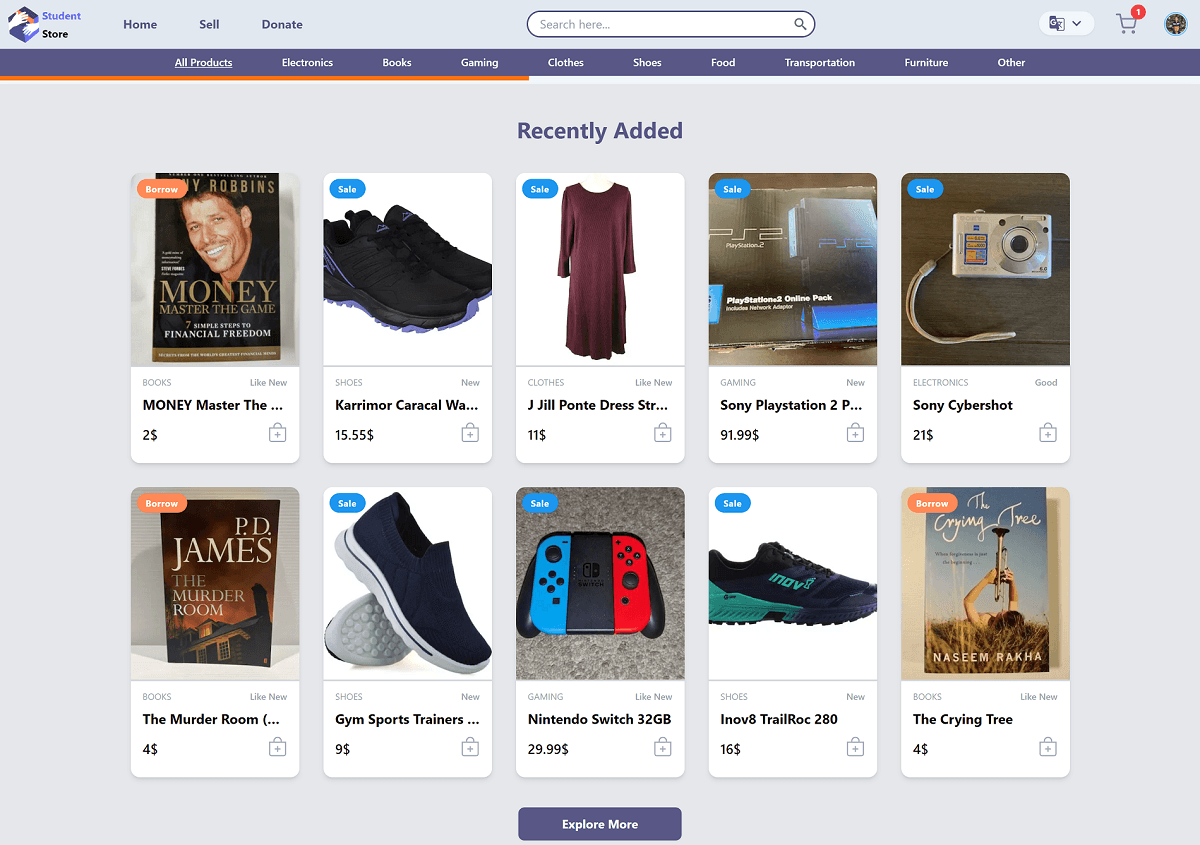Click the search magnifier icon
This screenshot has height=845, width=1200.
pos(801,24)
